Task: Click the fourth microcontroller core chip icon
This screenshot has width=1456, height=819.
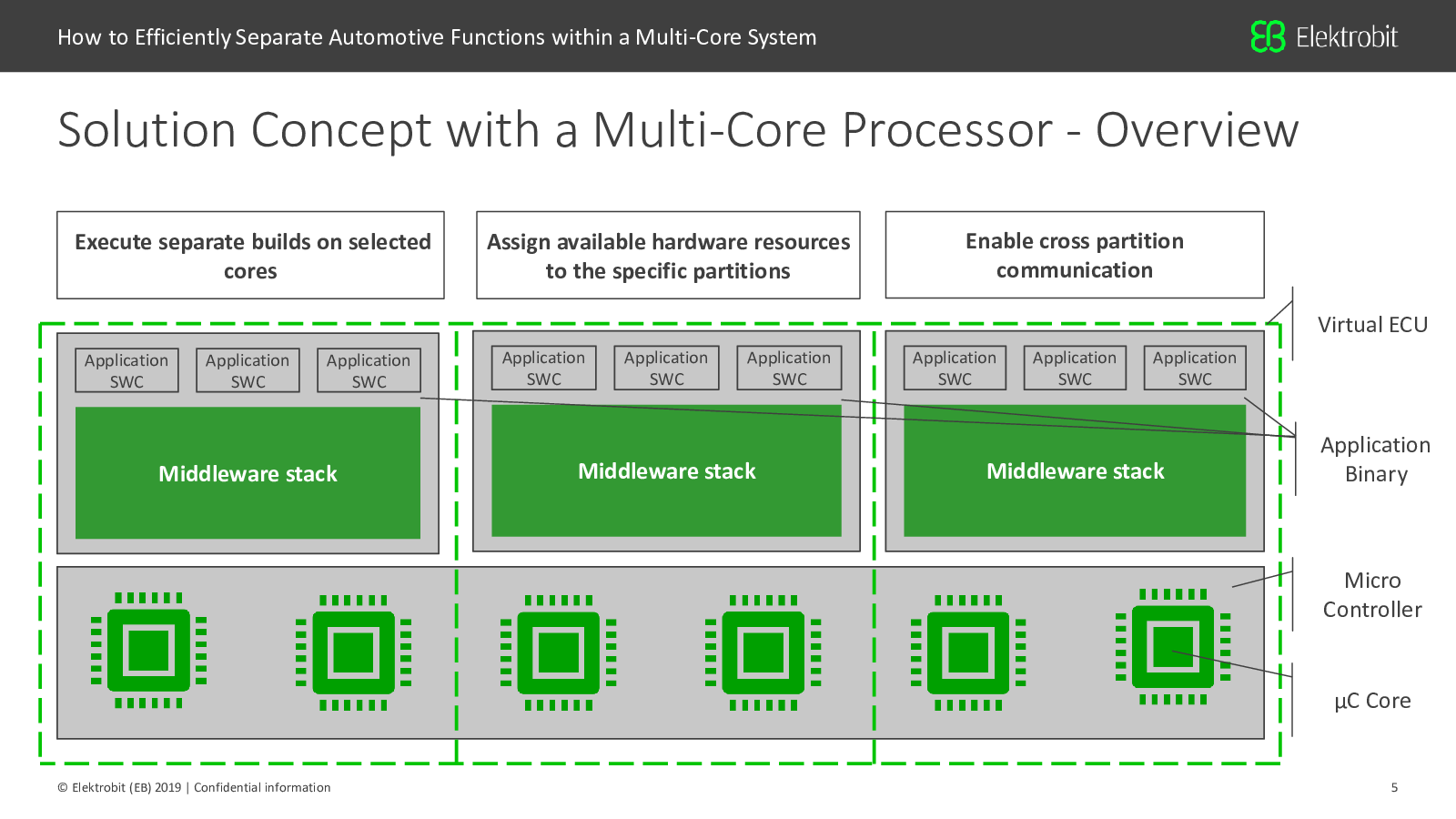Action: tap(763, 652)
